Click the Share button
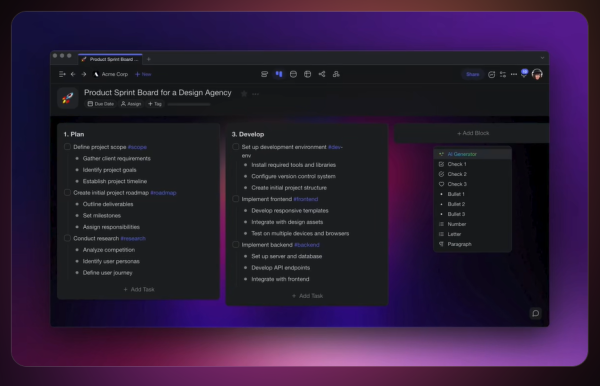The height and width of the screenshot is (386, 600). (473, 74)
